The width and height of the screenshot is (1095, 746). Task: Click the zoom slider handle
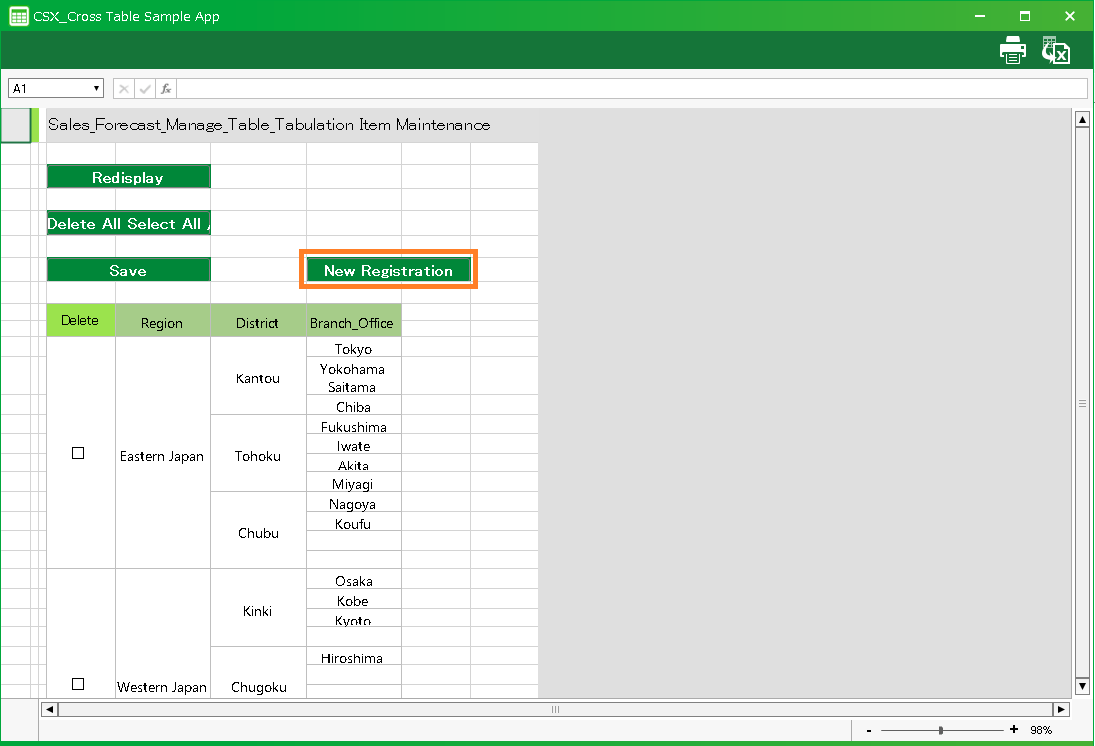click(x=941, y=730)
